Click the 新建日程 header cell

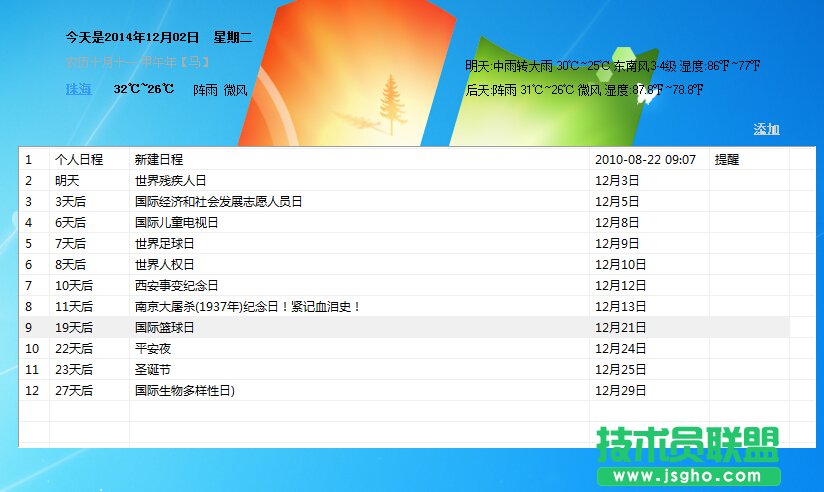159,160
